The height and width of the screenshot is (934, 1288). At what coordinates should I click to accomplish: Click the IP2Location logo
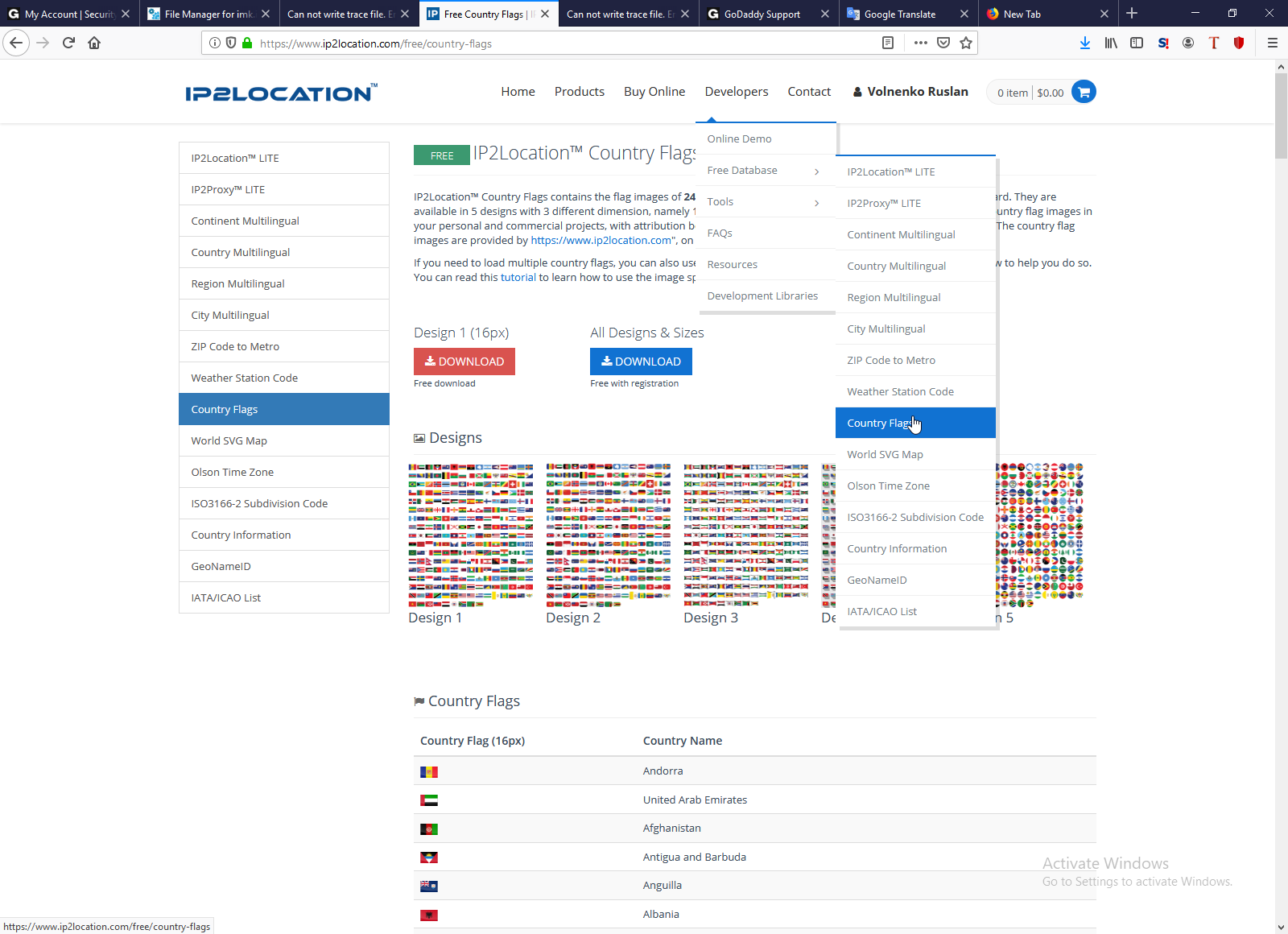(x=281, y=93)
